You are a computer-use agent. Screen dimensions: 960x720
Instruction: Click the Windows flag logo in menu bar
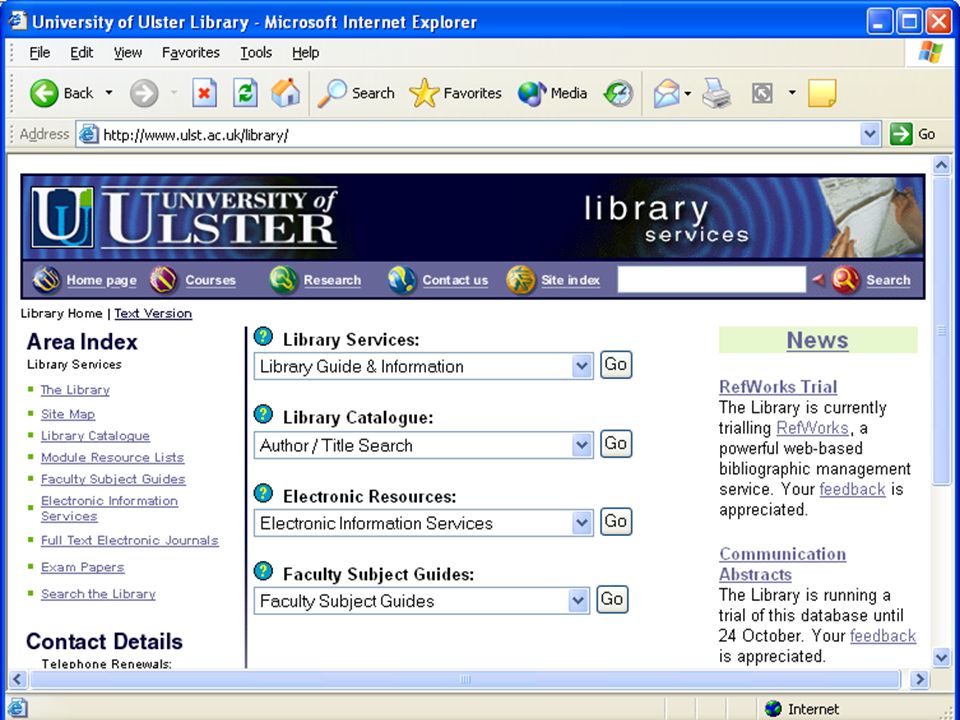(931, 52)
